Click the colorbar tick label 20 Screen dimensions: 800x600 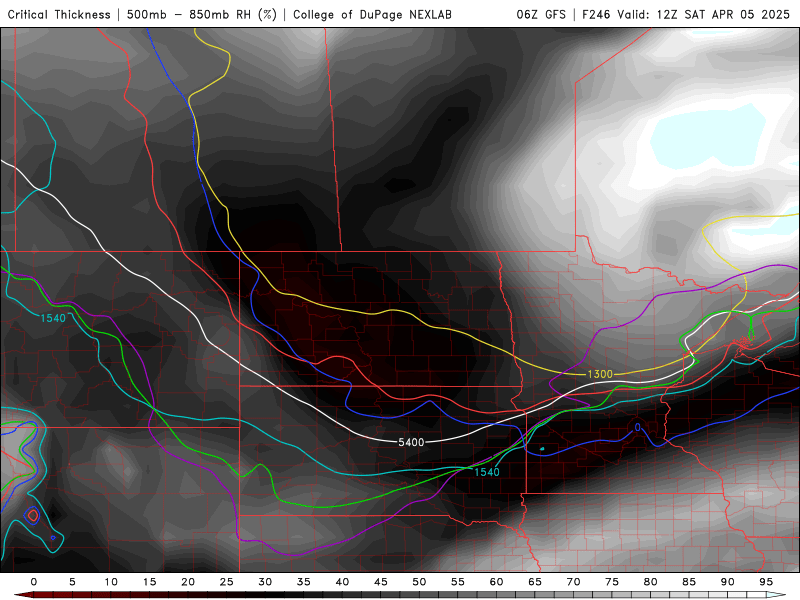(188, 582)
